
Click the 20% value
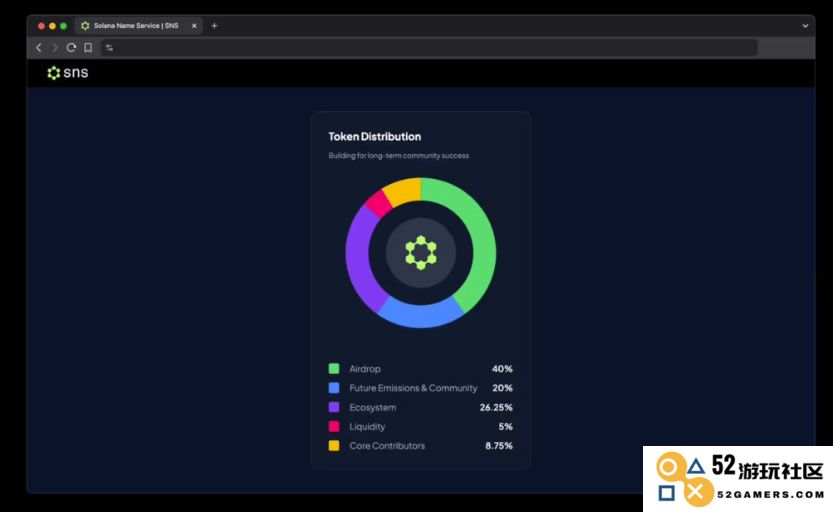[502, 388]
